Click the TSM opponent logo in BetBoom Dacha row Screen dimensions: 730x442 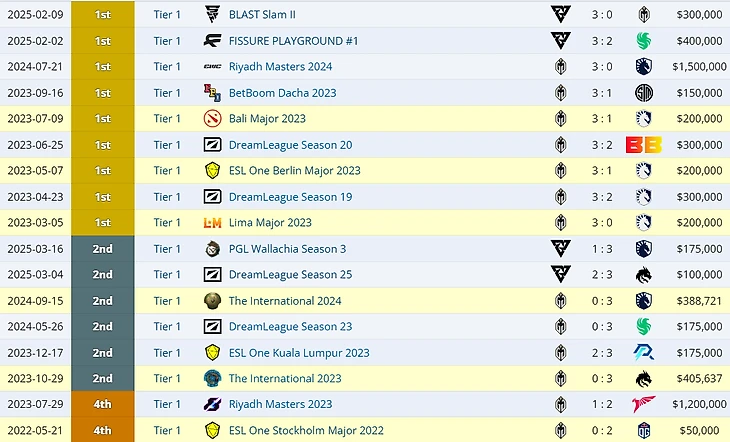643,93
